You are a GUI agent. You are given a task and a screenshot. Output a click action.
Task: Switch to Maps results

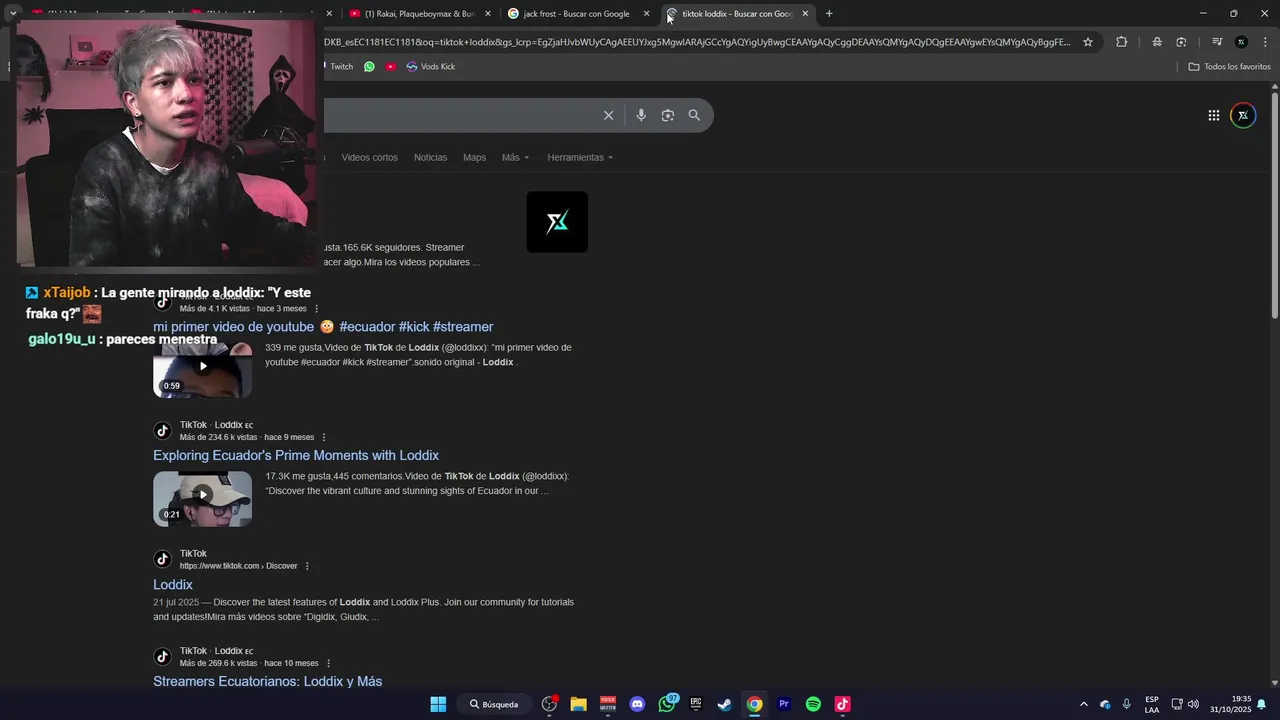474,157
